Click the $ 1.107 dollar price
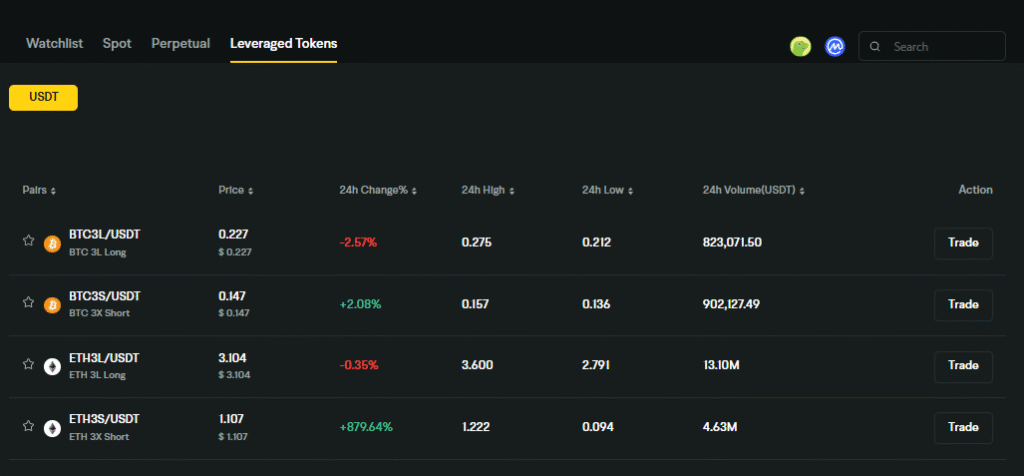Image resolution: width=1024 pixels, height=476 pixels. coord(233,437)
